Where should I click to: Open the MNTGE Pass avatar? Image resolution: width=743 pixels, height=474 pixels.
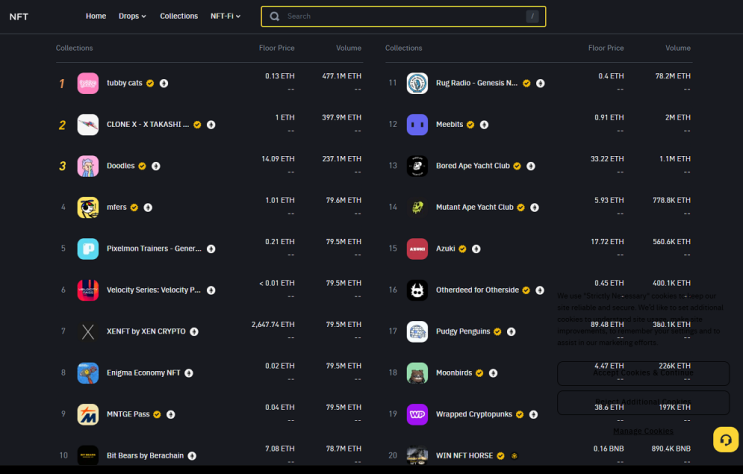[88, 414]
